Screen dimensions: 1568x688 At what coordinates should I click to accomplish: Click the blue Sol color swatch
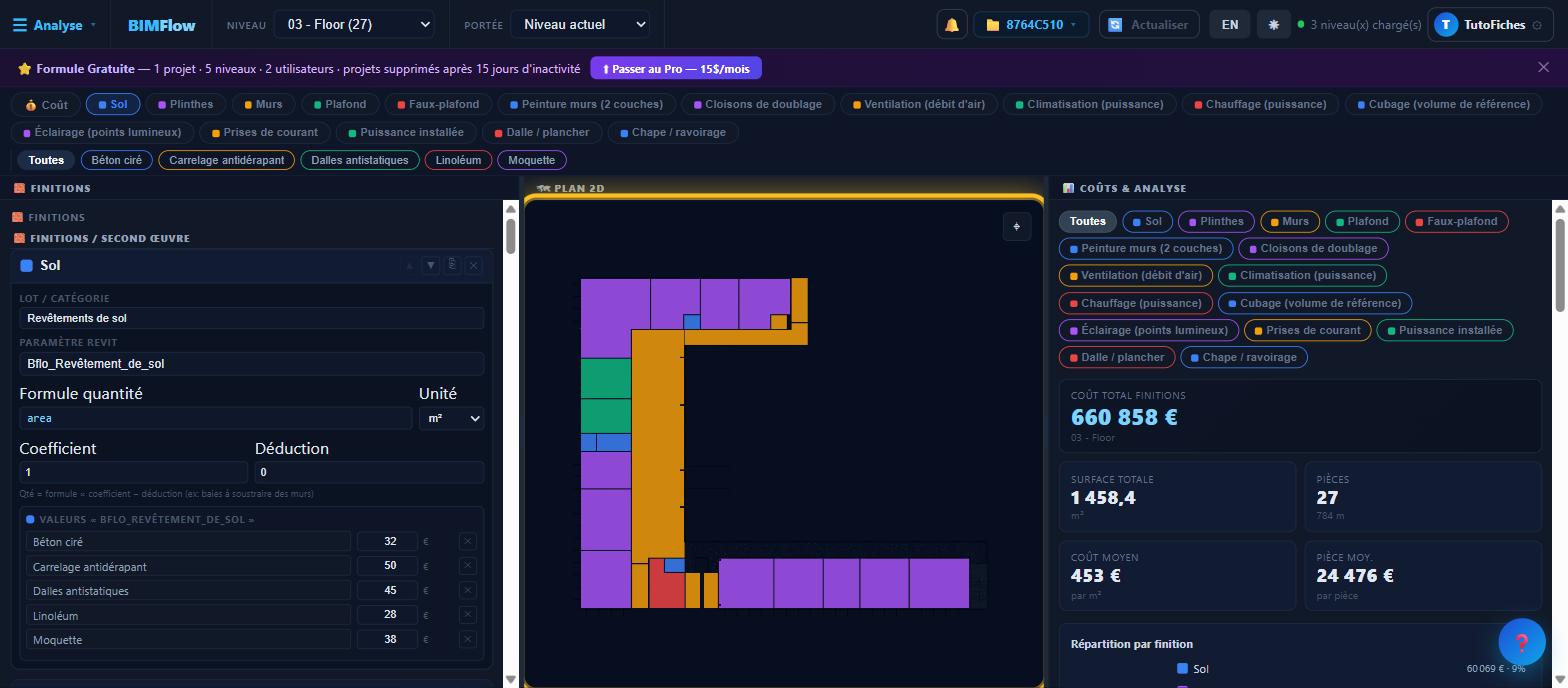pos(27,266)
